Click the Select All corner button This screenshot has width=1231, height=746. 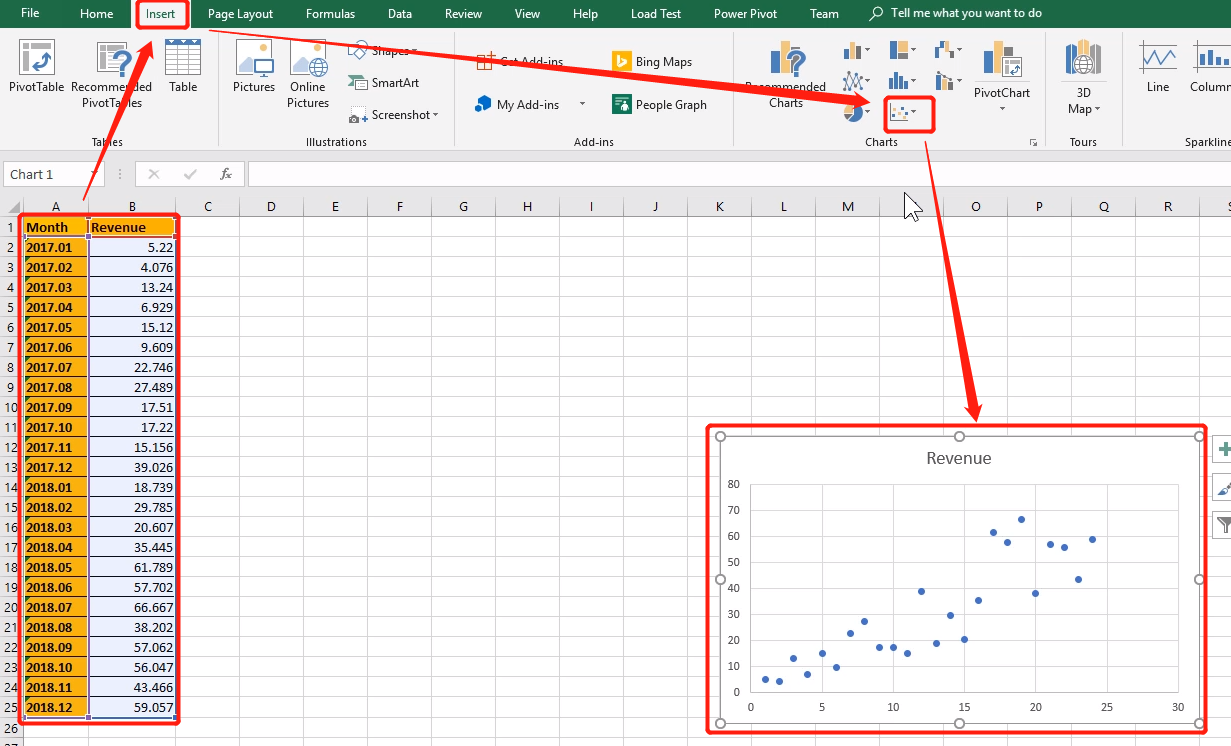pos(11,207)
